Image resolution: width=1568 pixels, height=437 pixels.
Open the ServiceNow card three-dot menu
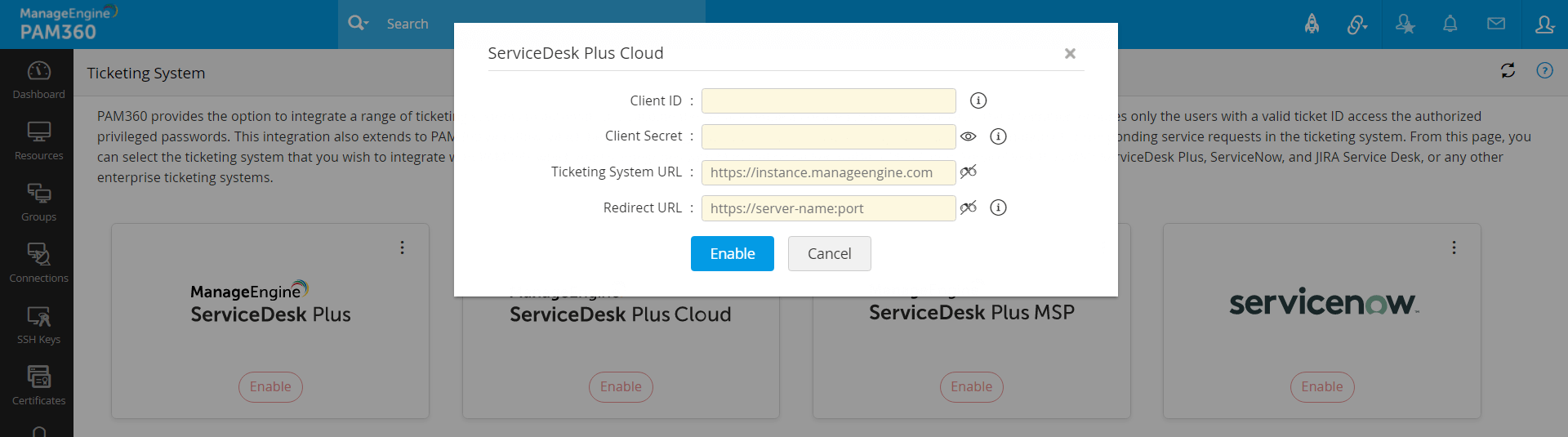coord(1454,247)
